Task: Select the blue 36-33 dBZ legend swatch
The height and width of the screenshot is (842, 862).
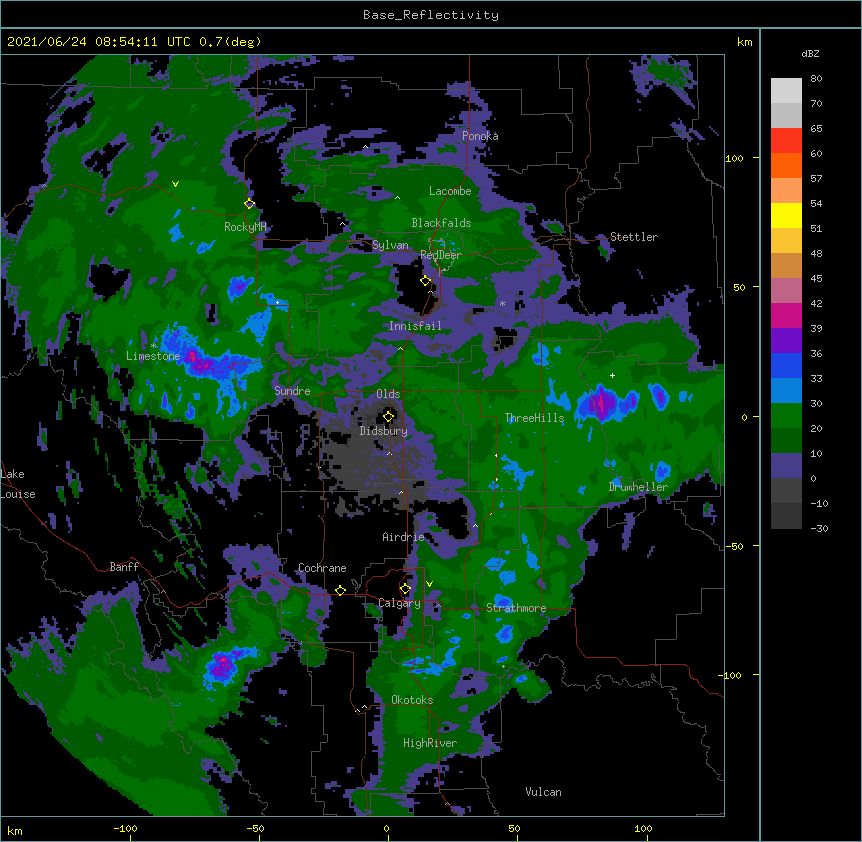Action: point(786,365)
